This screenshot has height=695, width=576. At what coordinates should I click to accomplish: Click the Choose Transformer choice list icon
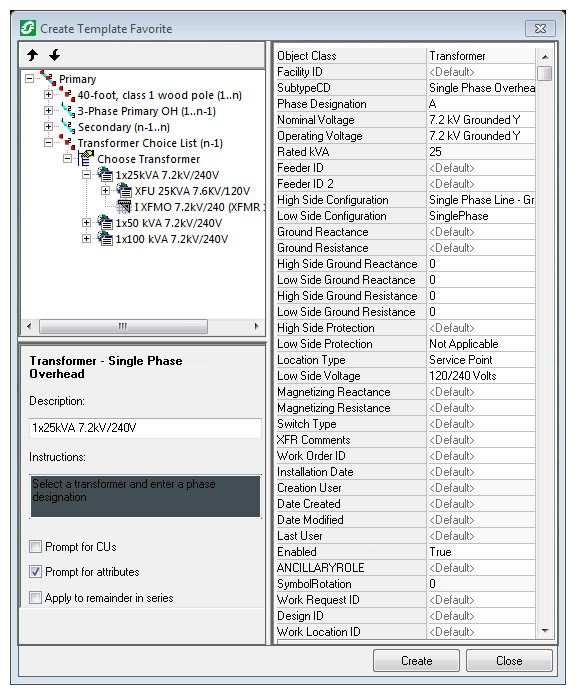click(86, 159)
